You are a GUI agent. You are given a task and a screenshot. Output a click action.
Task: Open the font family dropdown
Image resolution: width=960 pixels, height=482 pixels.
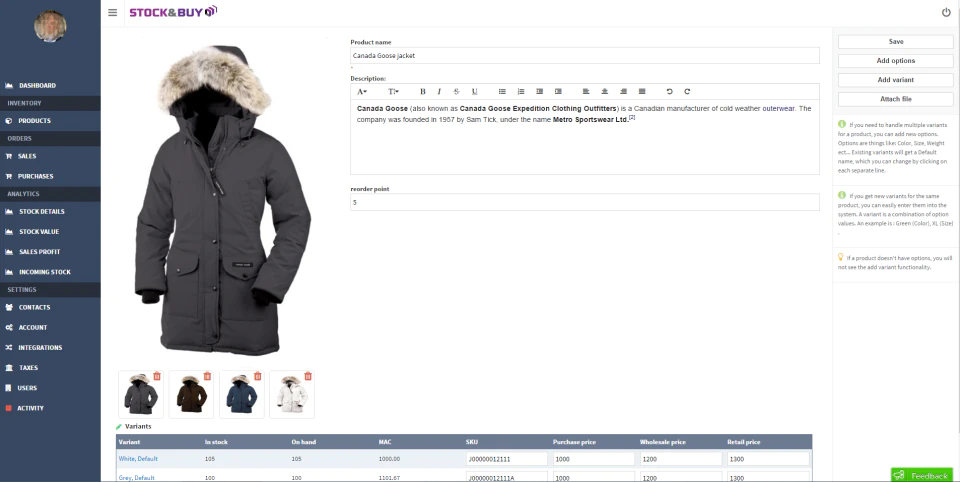(362, 91)
